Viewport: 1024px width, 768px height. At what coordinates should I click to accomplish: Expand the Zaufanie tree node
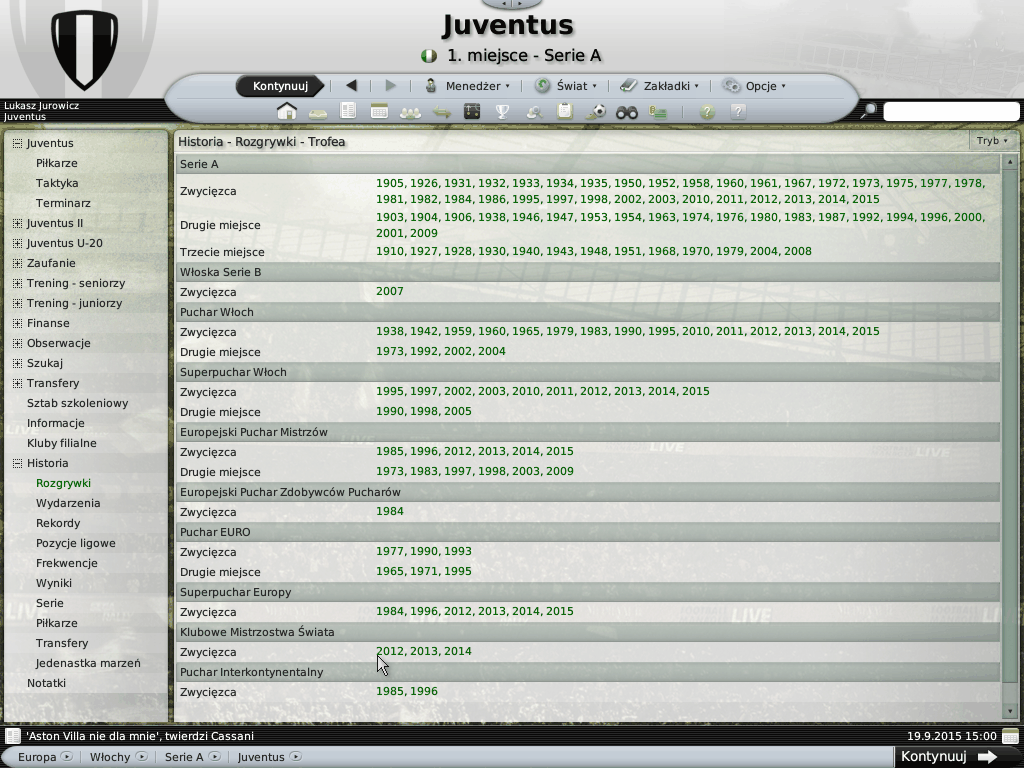pos(17,263)
